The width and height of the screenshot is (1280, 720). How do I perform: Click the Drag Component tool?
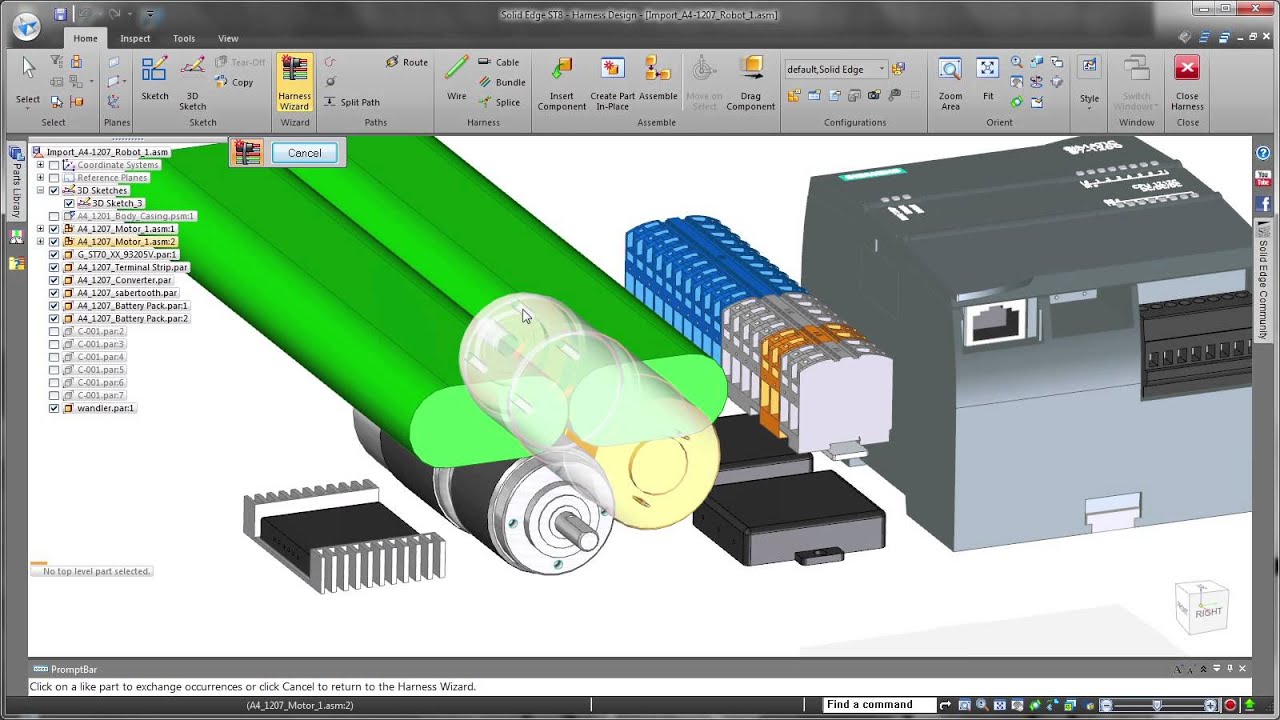pyautogui.click(x=751, y=83)
